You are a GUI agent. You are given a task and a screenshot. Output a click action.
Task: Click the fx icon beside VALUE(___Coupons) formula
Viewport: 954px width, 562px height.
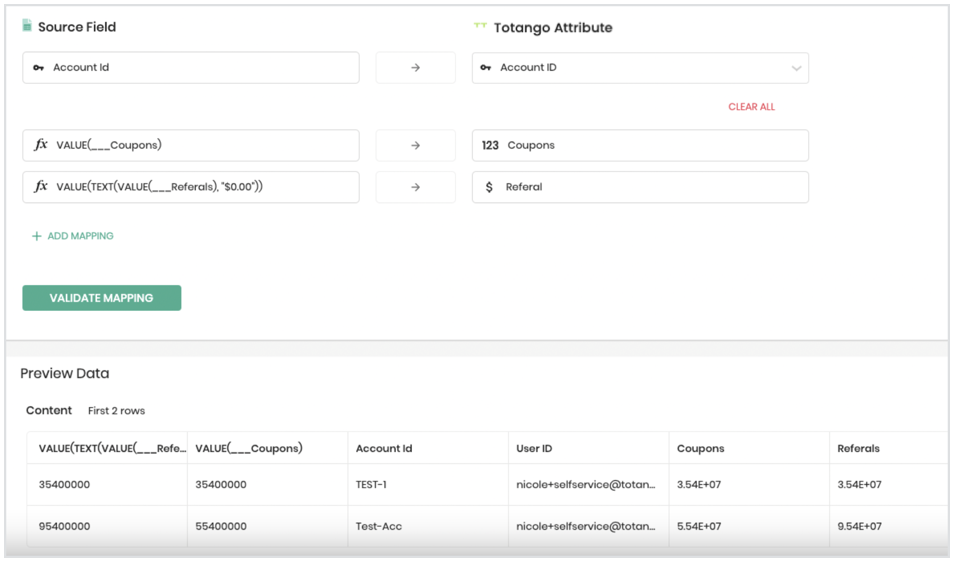pos(41,145)
